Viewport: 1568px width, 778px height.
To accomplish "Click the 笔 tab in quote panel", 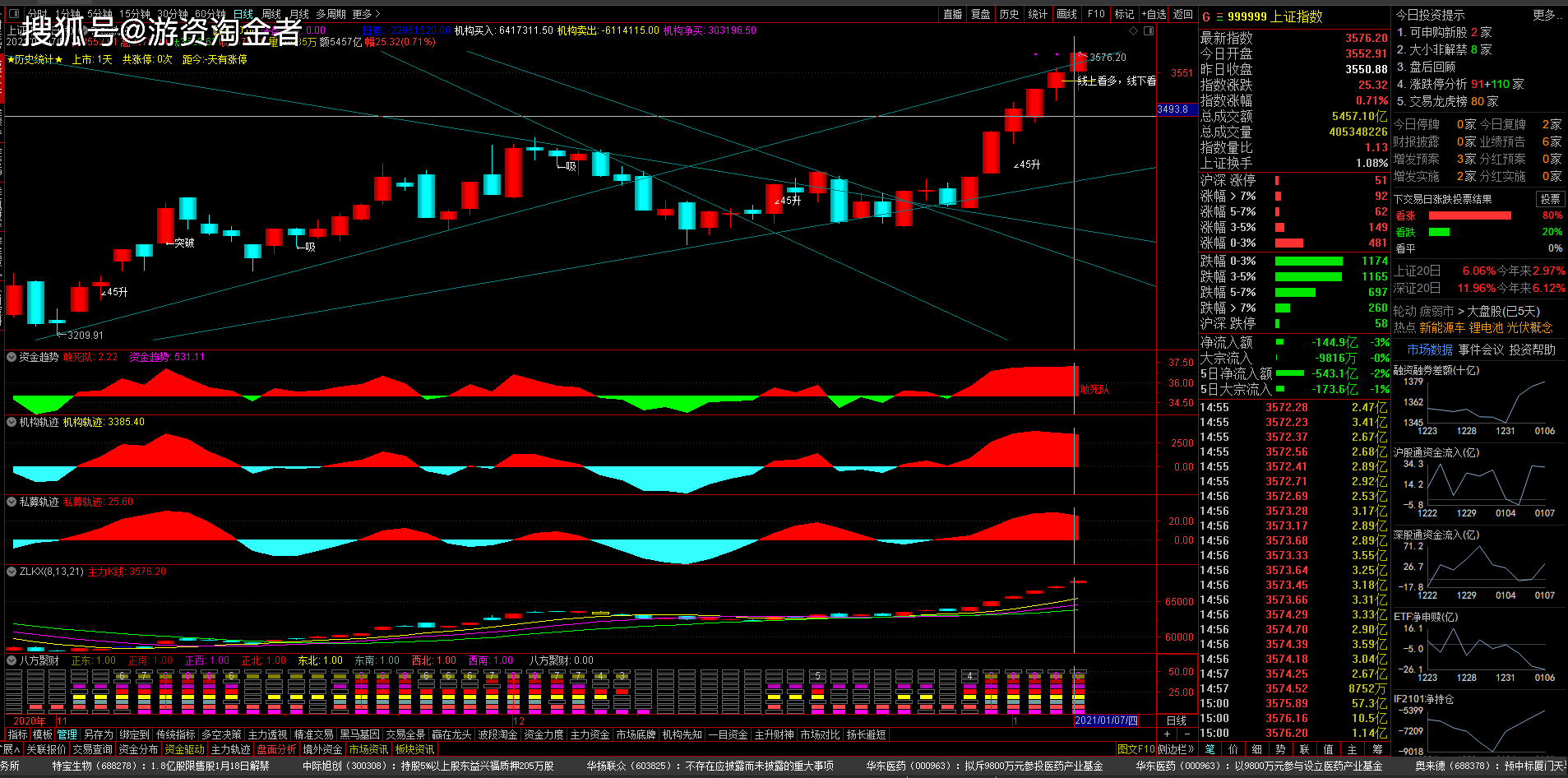I will 1210,749.
